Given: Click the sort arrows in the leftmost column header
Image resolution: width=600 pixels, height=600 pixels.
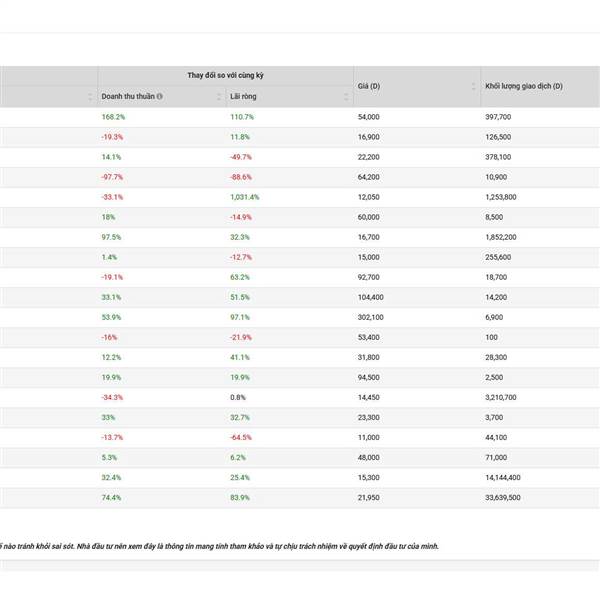Looking at the screenshot, I should 90,97.
